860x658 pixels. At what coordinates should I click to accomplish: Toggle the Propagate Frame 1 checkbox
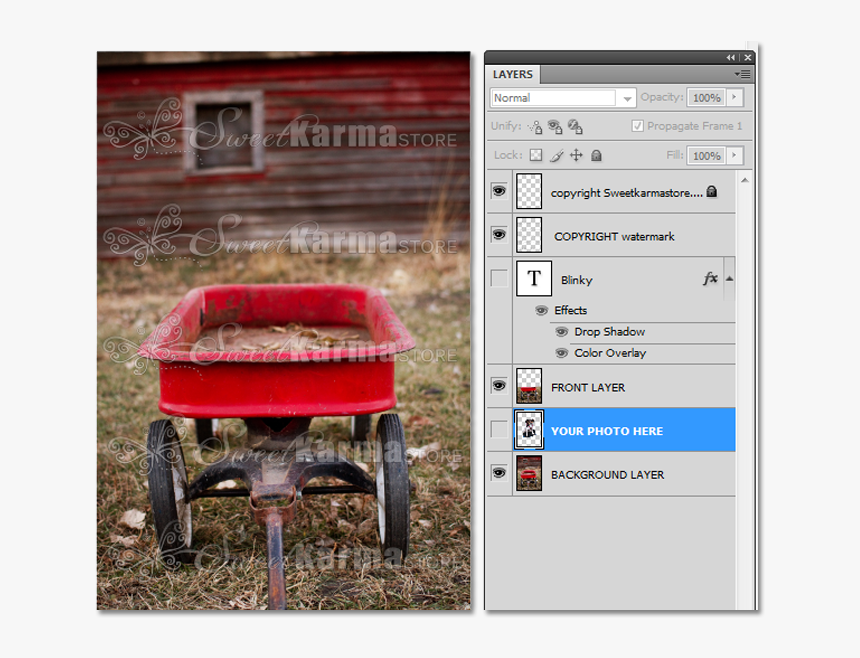pos(637,126)
